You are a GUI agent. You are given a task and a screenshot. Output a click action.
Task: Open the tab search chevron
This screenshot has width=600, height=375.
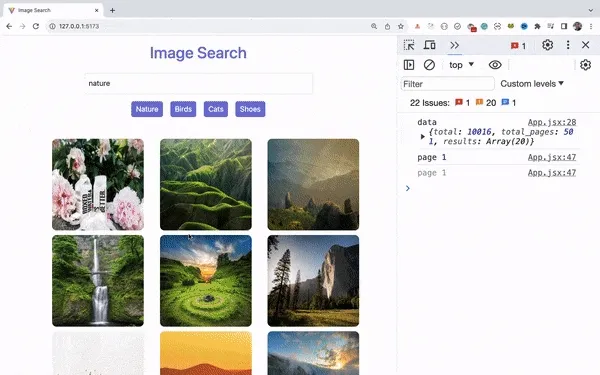coord(591,10)
